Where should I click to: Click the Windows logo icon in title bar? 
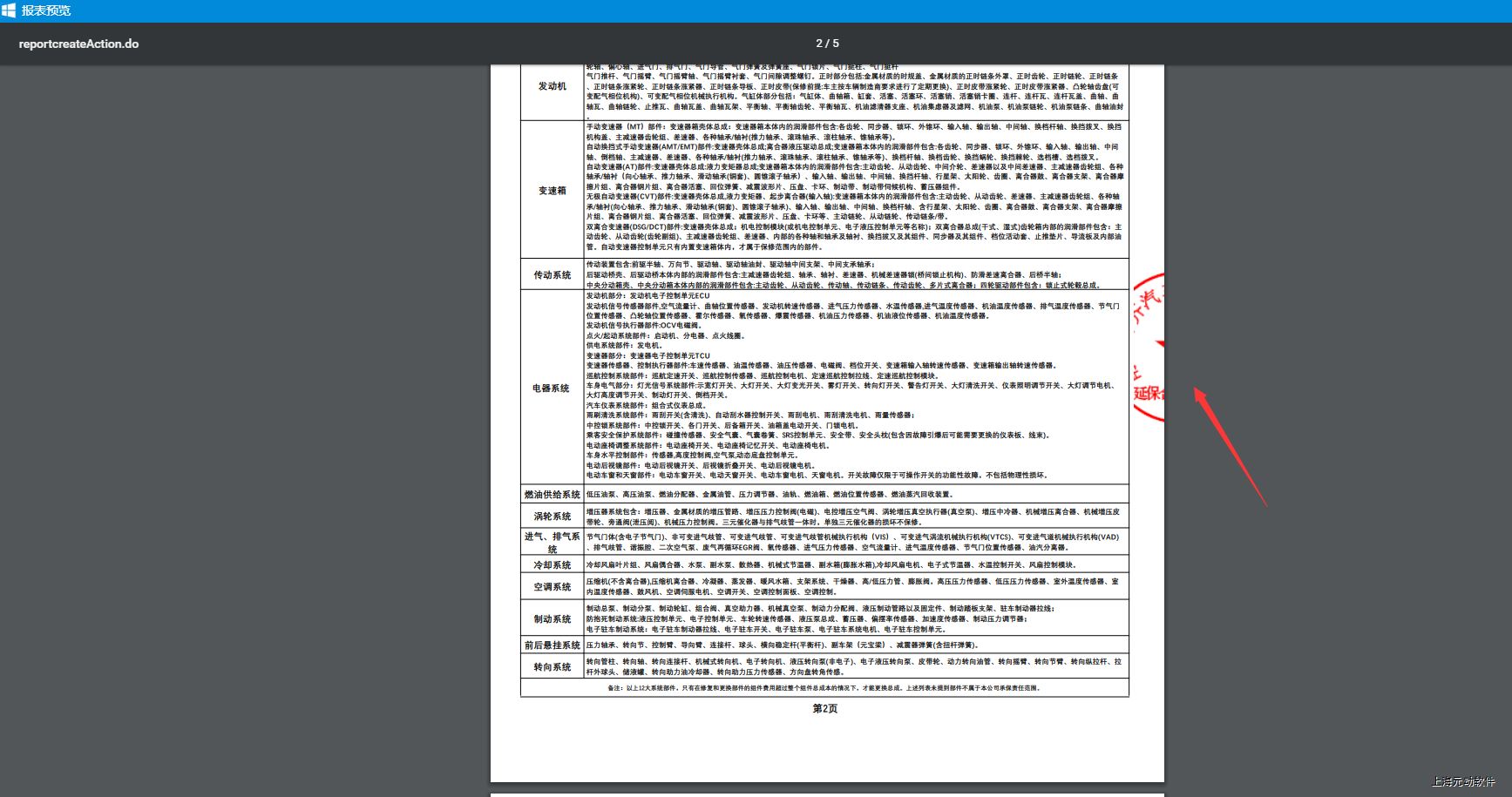(10, 10)
